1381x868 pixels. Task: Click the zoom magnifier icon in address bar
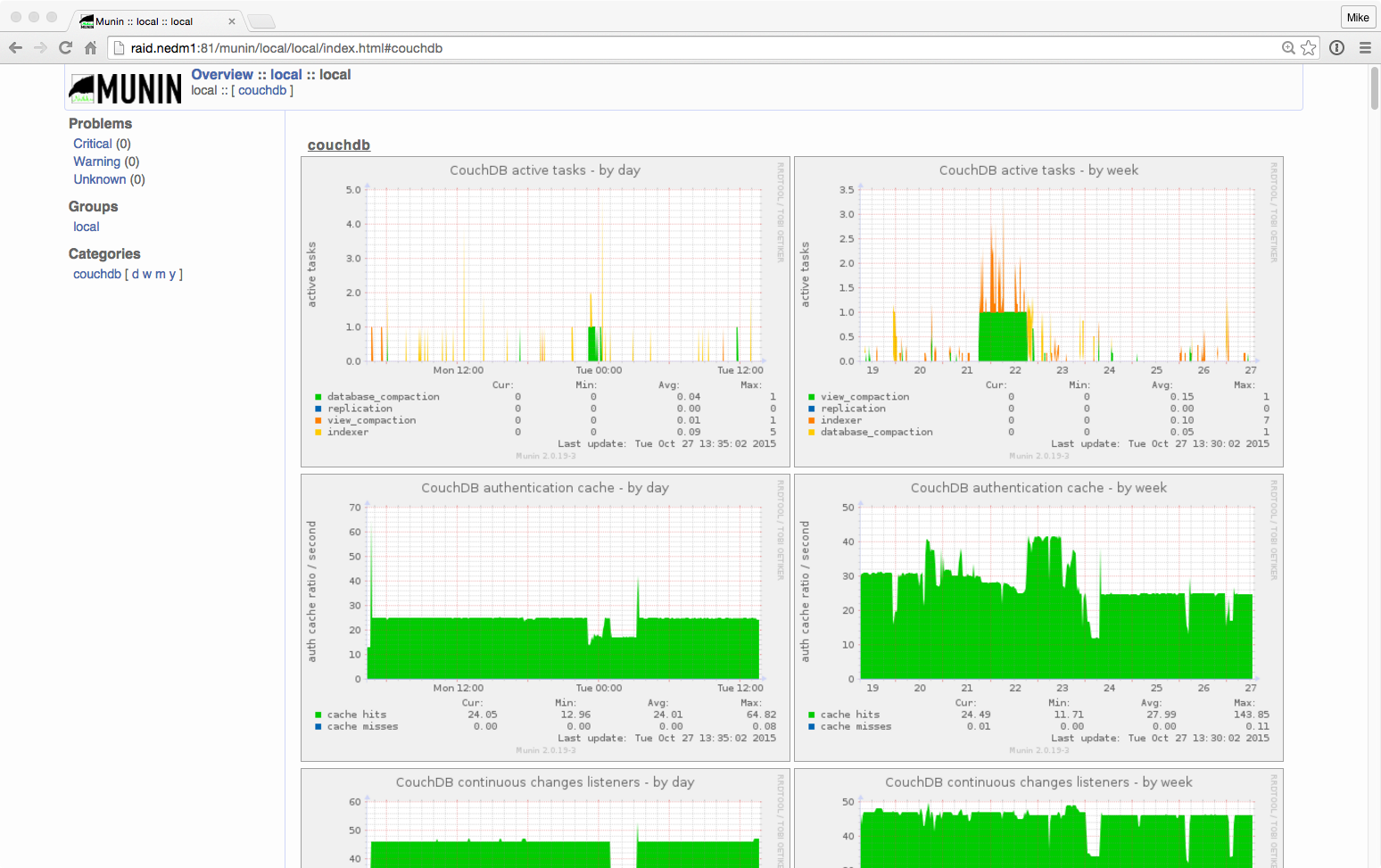point(1288,48)
